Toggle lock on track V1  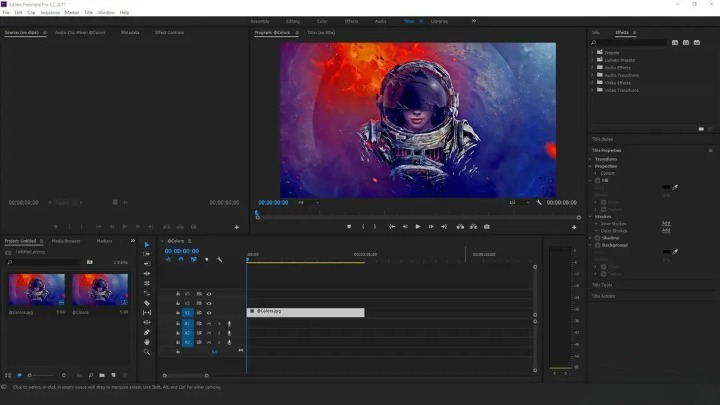click(178, 313)
